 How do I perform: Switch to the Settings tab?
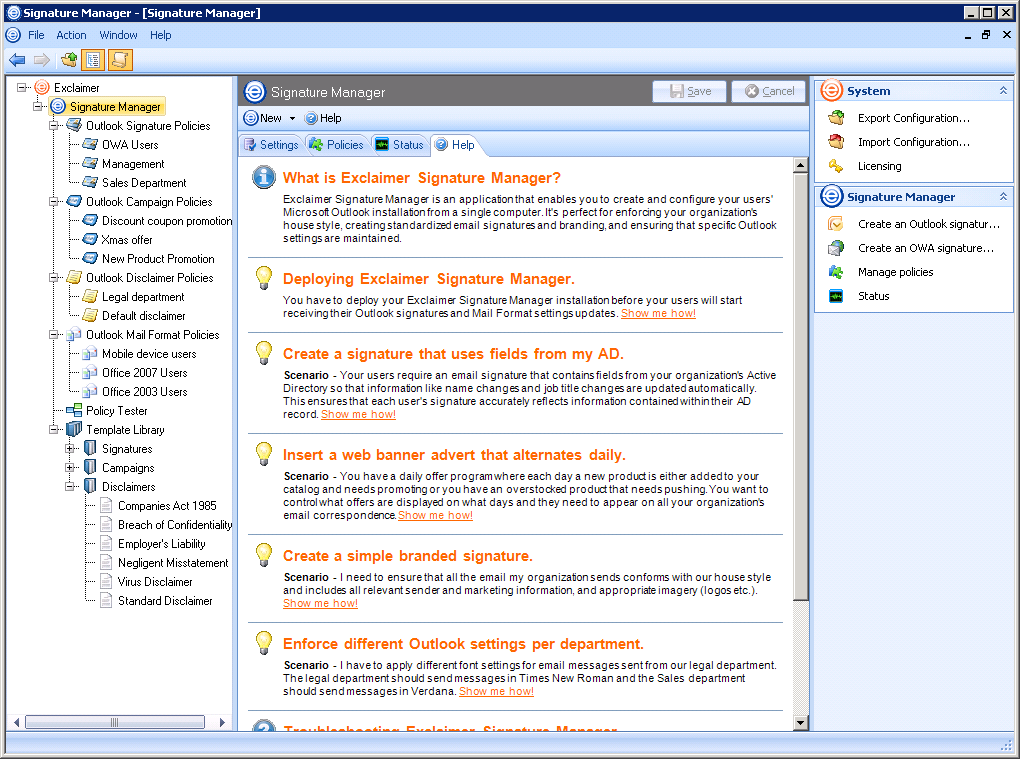(271, 144)
